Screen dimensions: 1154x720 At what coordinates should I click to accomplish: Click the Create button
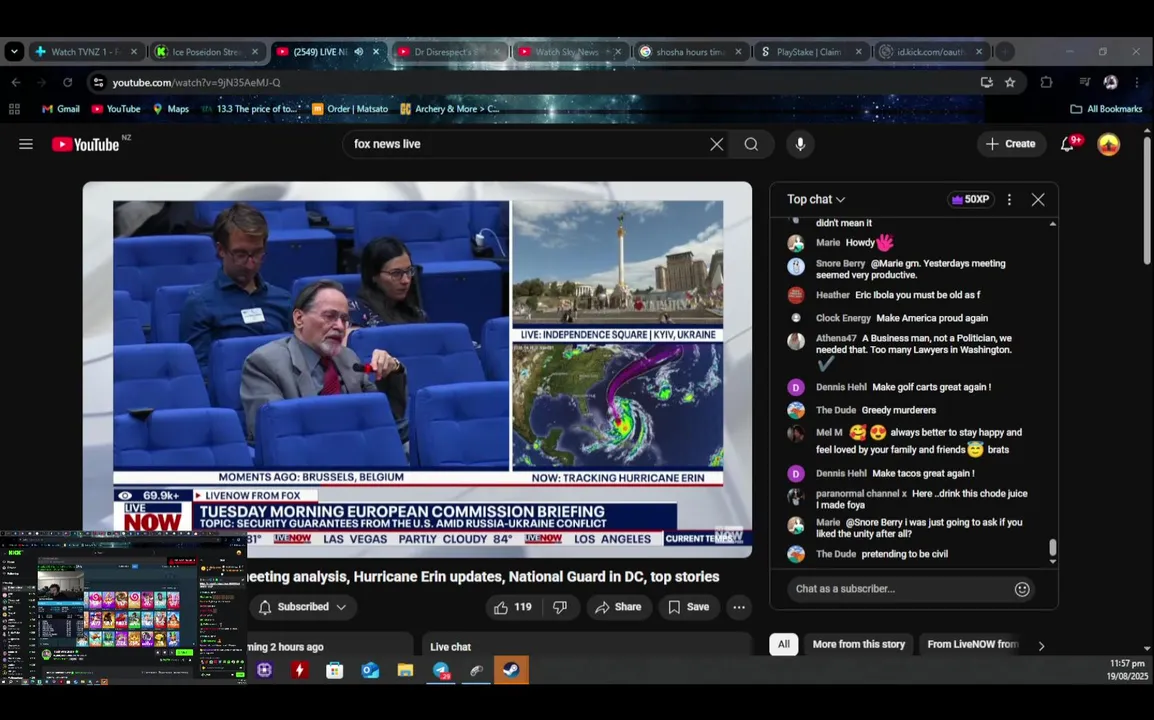(1010, 144)
